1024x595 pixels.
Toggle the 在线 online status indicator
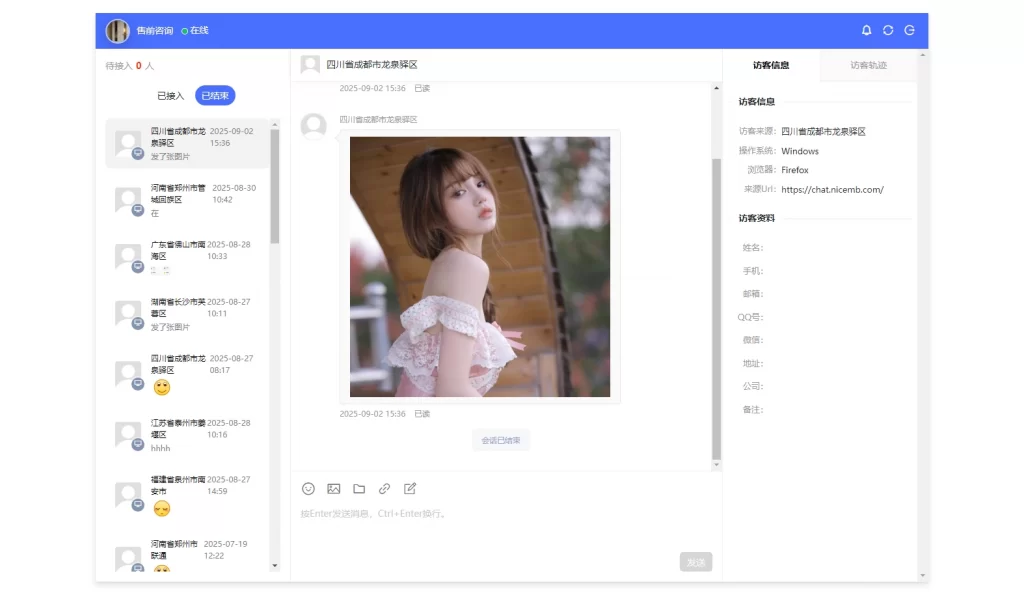click(196, 30)
